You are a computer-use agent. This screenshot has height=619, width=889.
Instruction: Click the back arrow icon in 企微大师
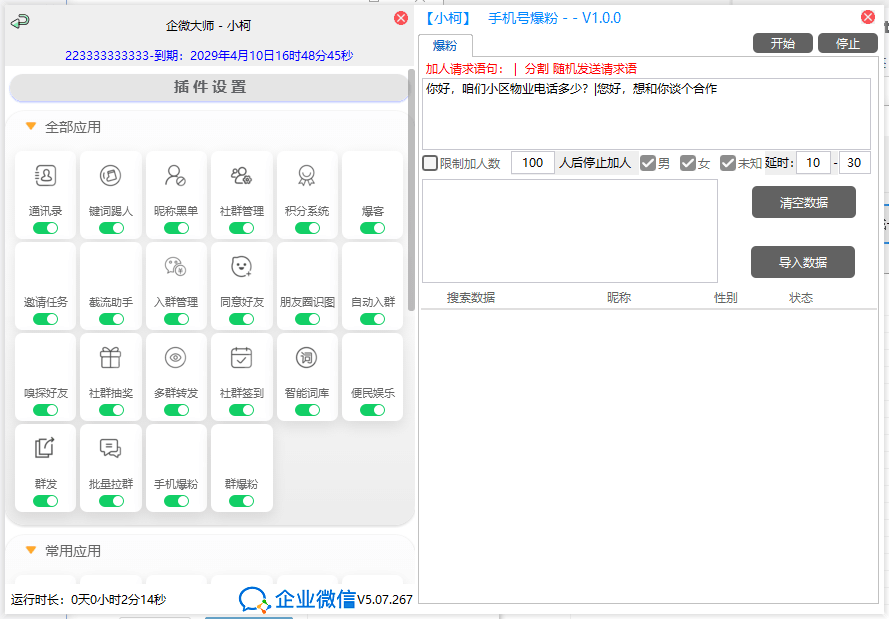(x=20, y=22)
